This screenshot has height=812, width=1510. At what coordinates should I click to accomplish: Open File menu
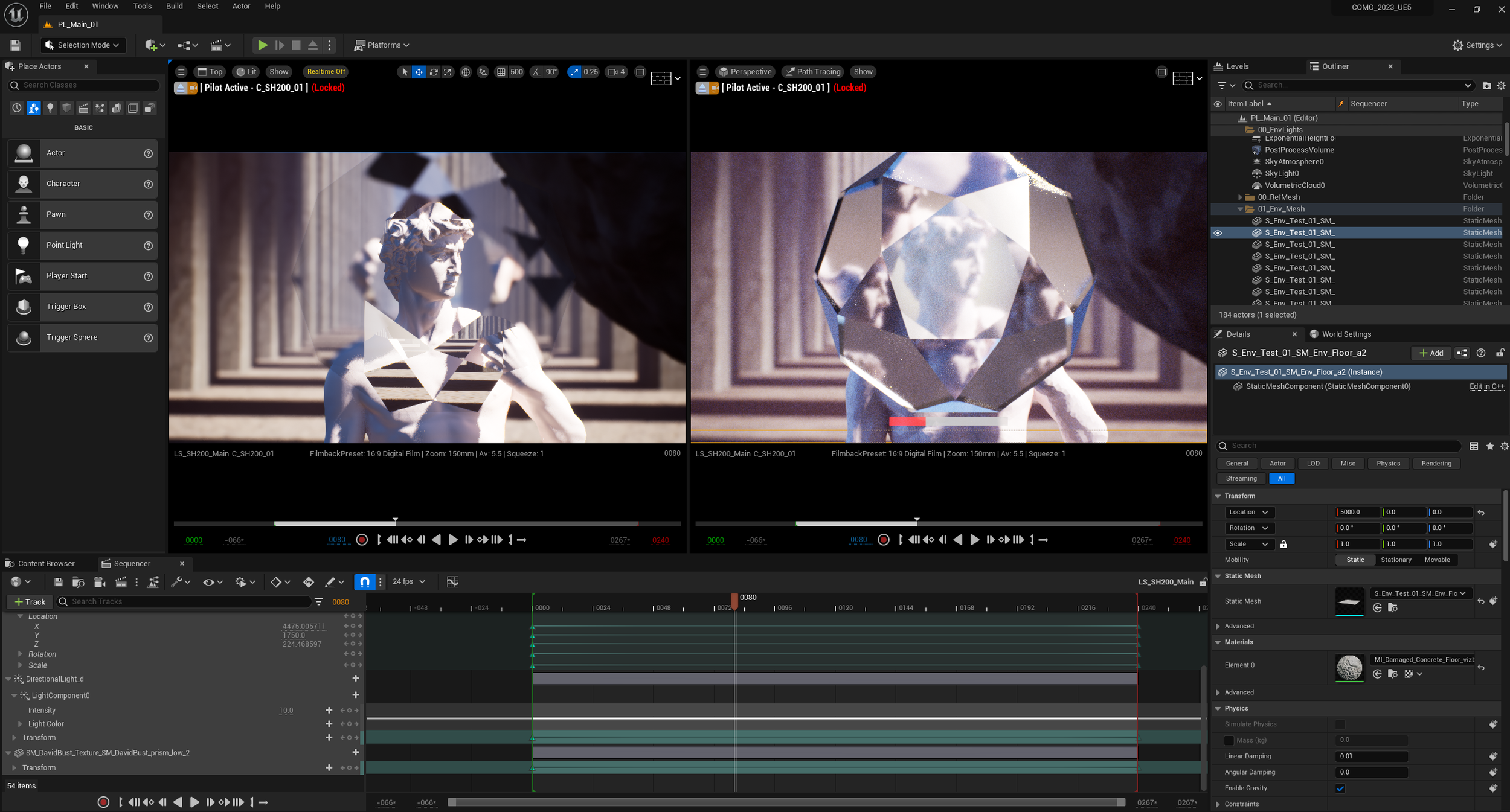coord(45,7)
